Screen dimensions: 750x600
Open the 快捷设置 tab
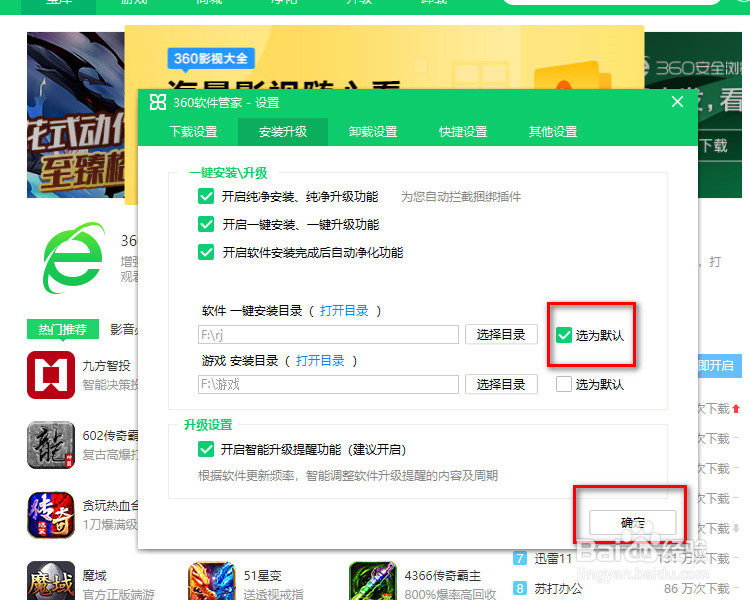coord(463,132)
